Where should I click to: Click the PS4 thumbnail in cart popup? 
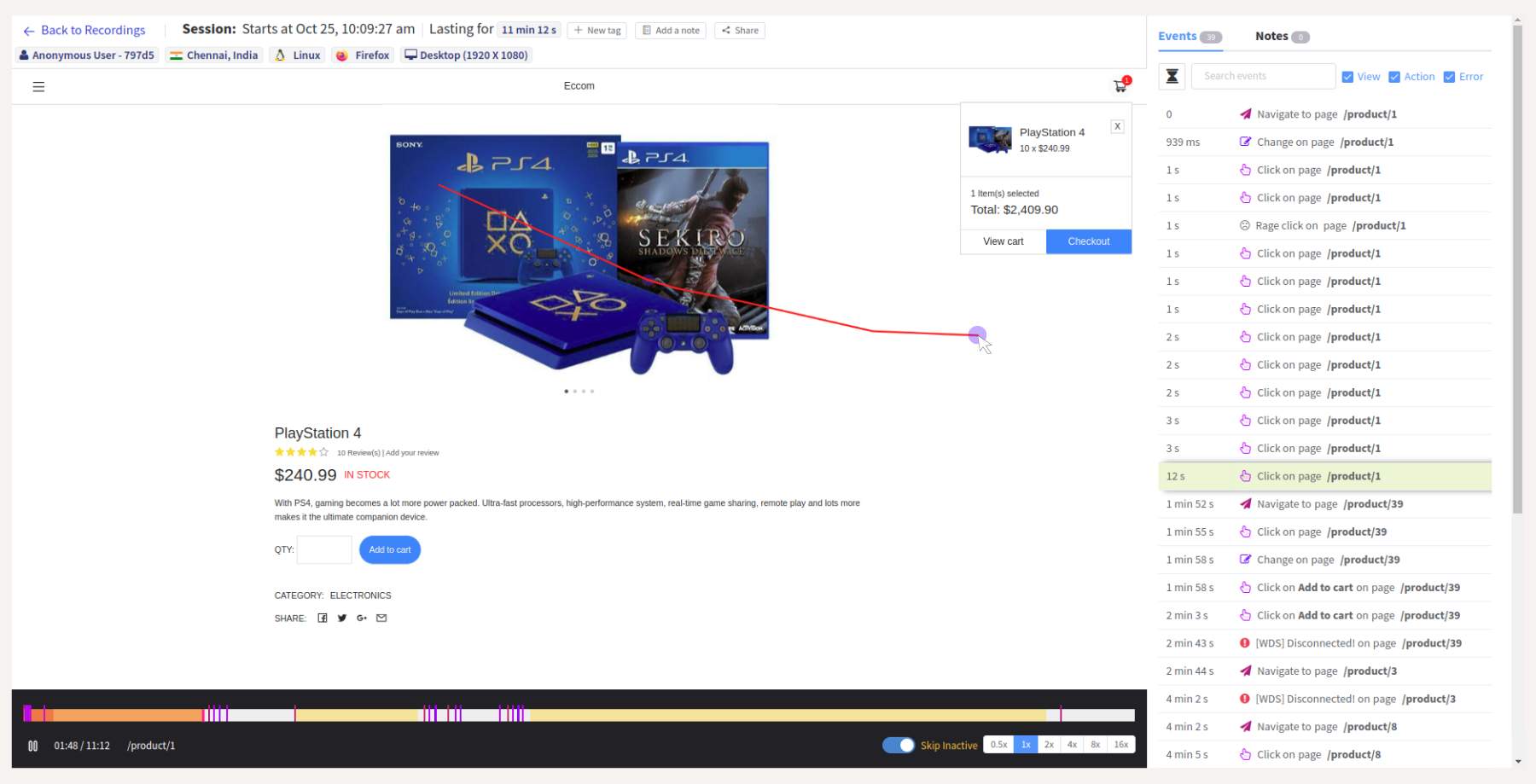pyautogui.click(x=990, y=139)
